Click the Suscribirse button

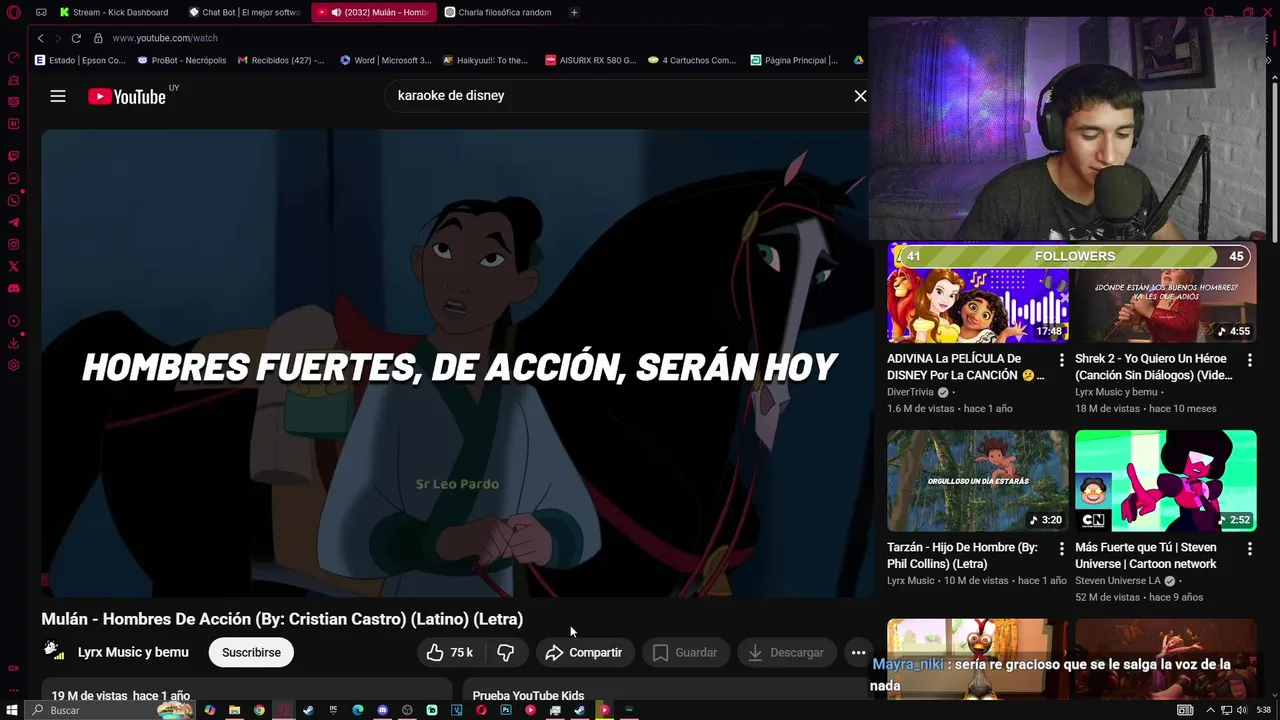click(x=251, y=652)
